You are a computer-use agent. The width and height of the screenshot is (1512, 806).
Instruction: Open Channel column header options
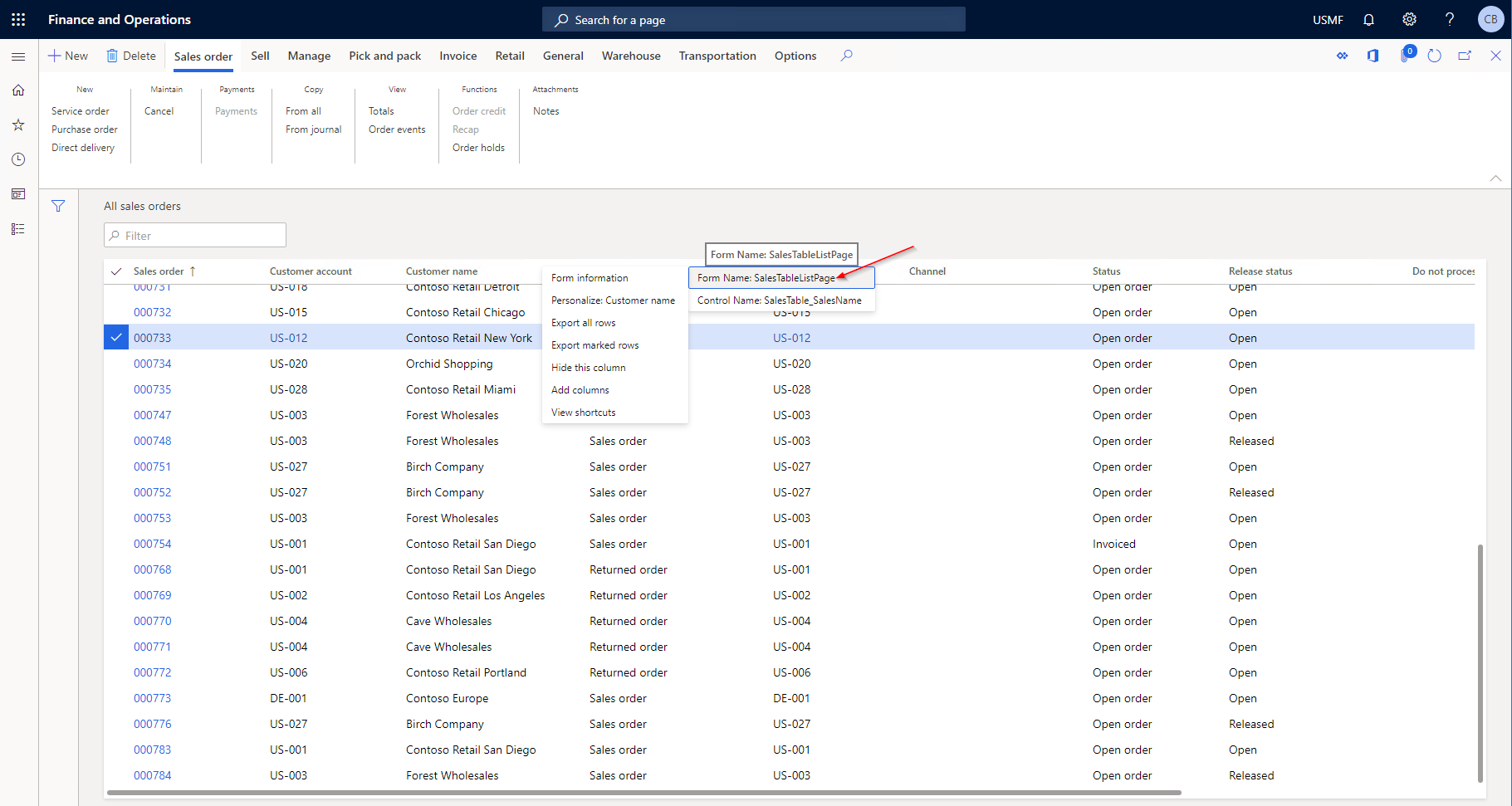[927, 271]
